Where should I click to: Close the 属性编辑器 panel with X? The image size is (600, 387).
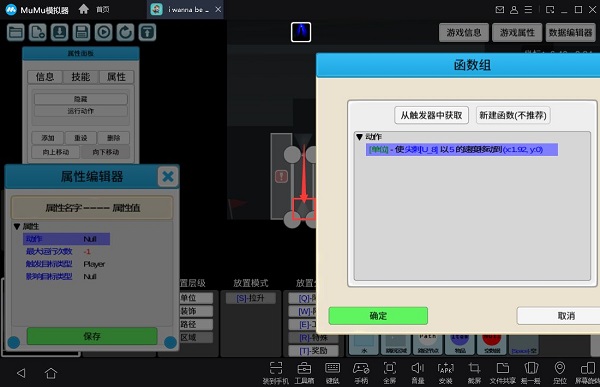click(168, 176)
